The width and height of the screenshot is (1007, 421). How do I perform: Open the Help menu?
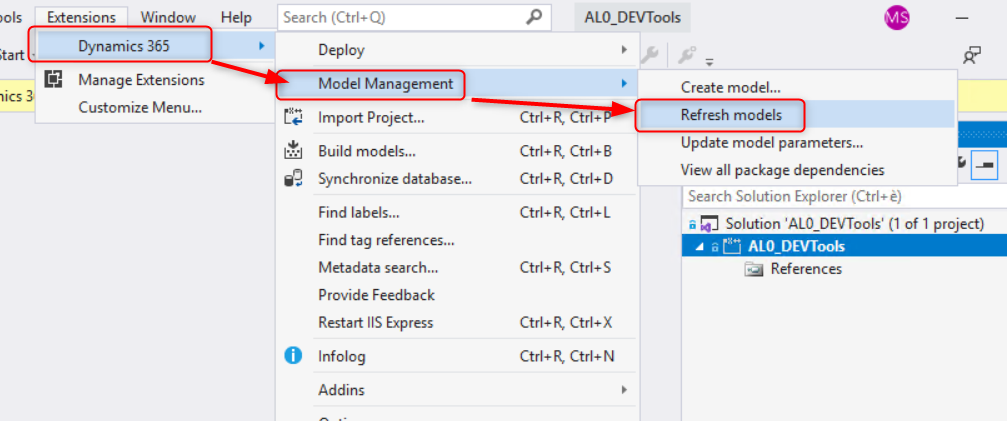[x=236, y=17]
